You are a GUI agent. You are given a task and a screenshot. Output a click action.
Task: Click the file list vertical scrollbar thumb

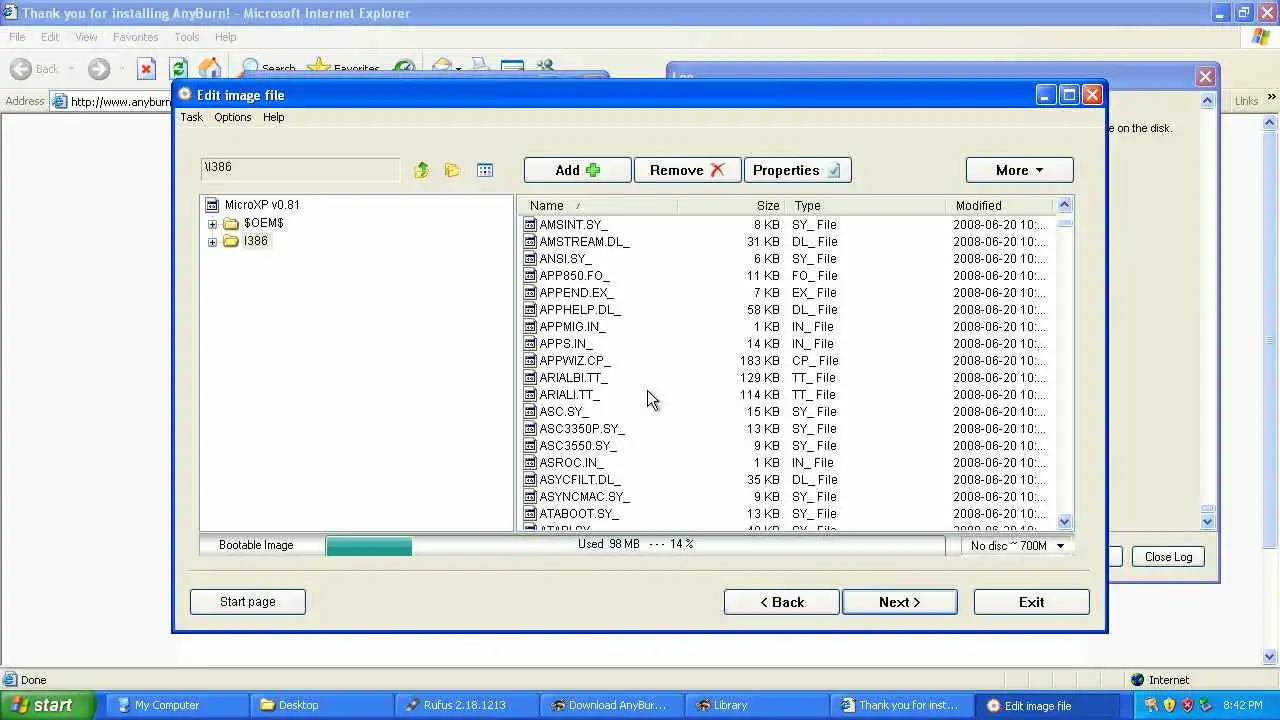click(x=1064, y=223)
